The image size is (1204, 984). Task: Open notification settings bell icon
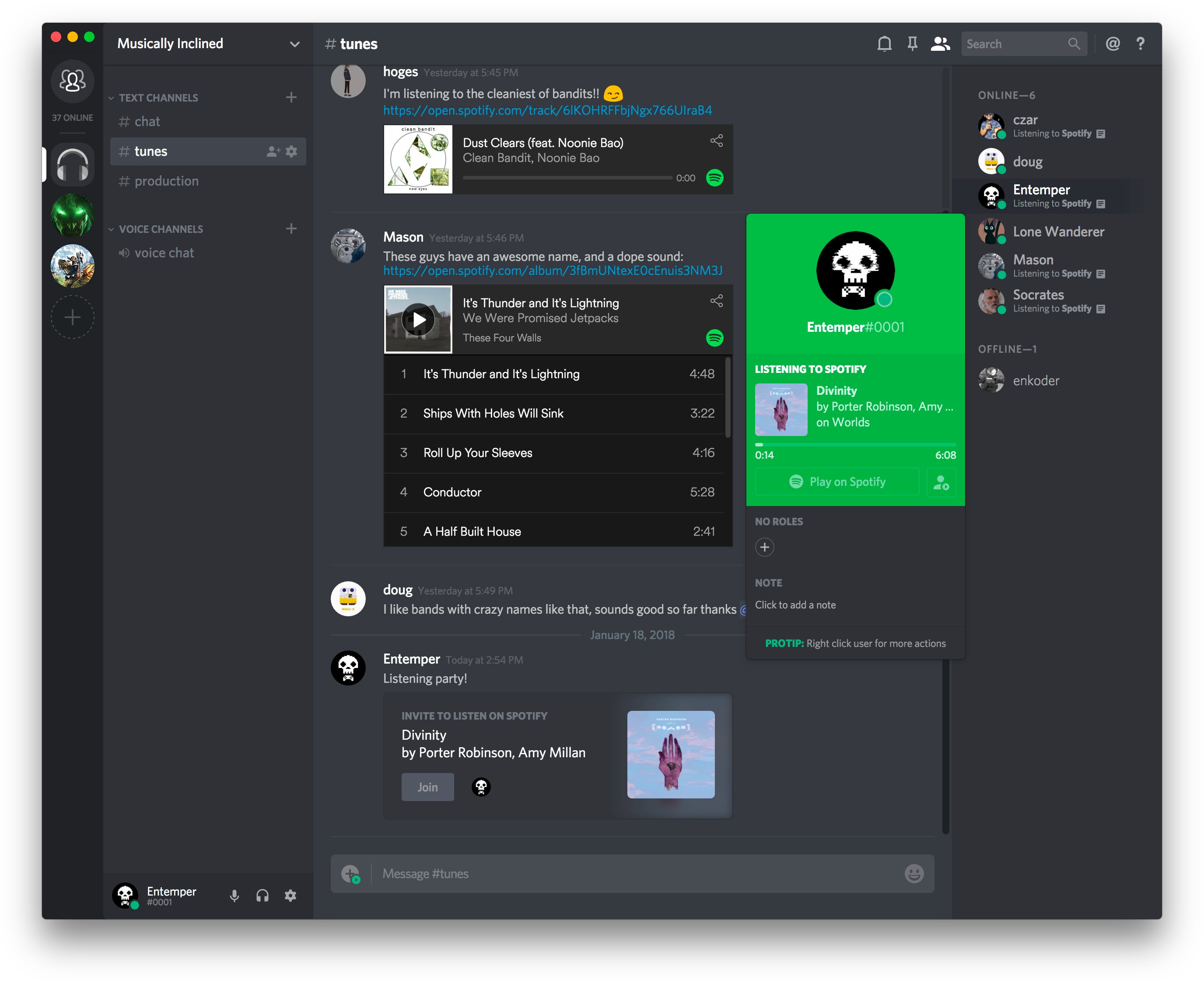(884, 44)
